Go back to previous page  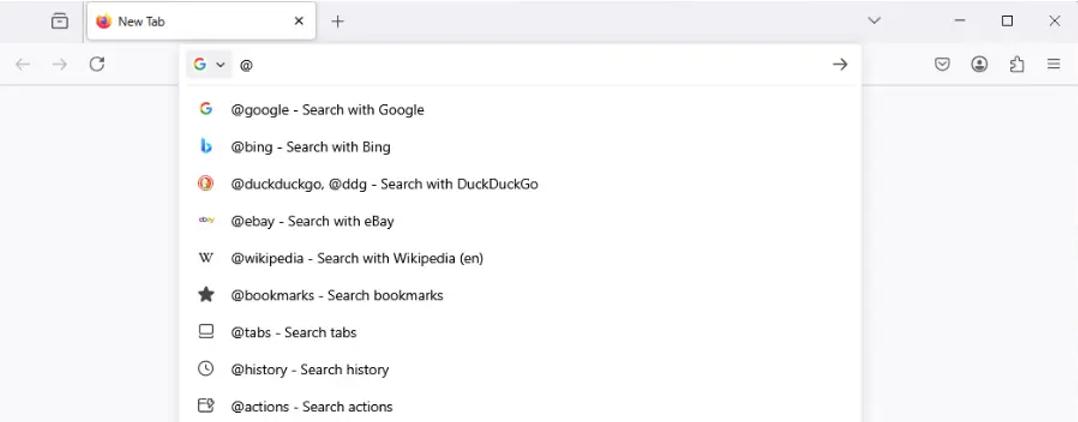23,64
